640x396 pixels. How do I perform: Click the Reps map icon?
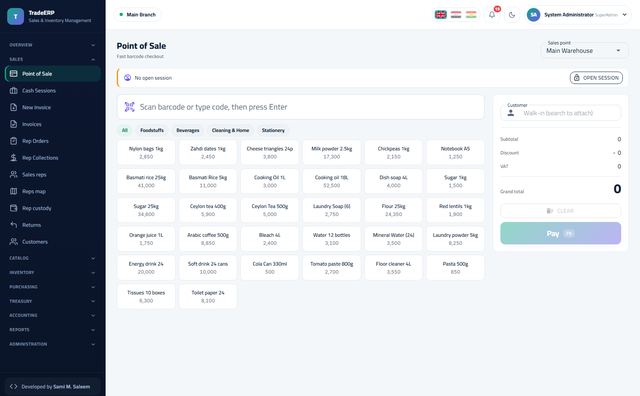13,191
